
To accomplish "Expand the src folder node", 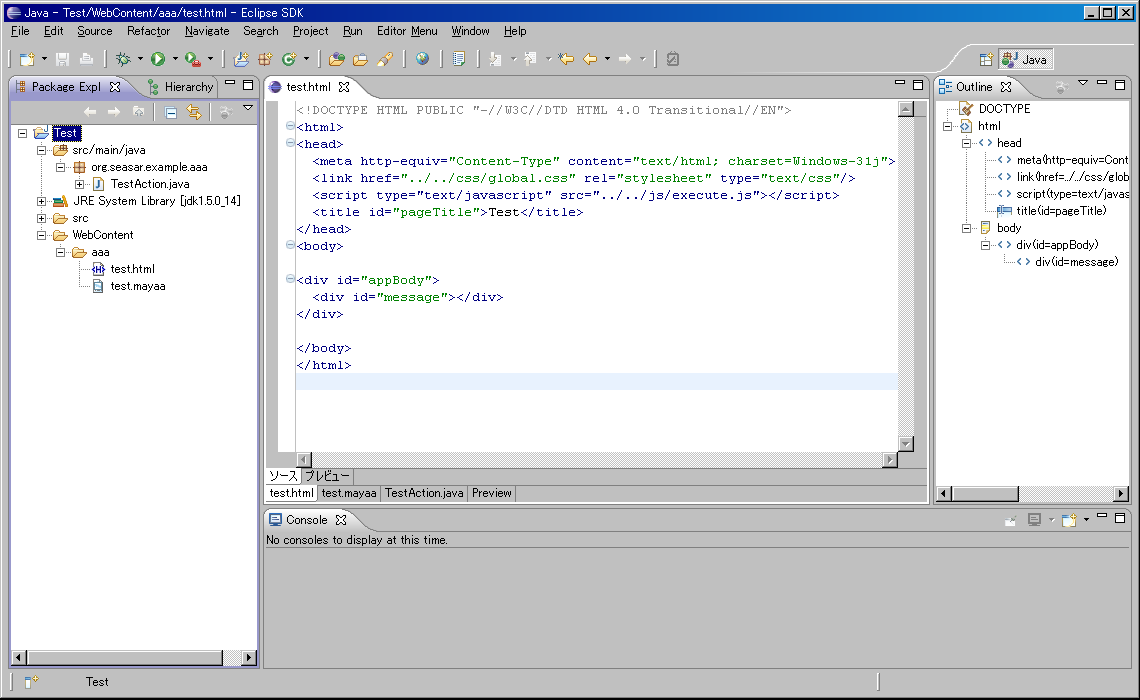I will click(x=41, y=218).
